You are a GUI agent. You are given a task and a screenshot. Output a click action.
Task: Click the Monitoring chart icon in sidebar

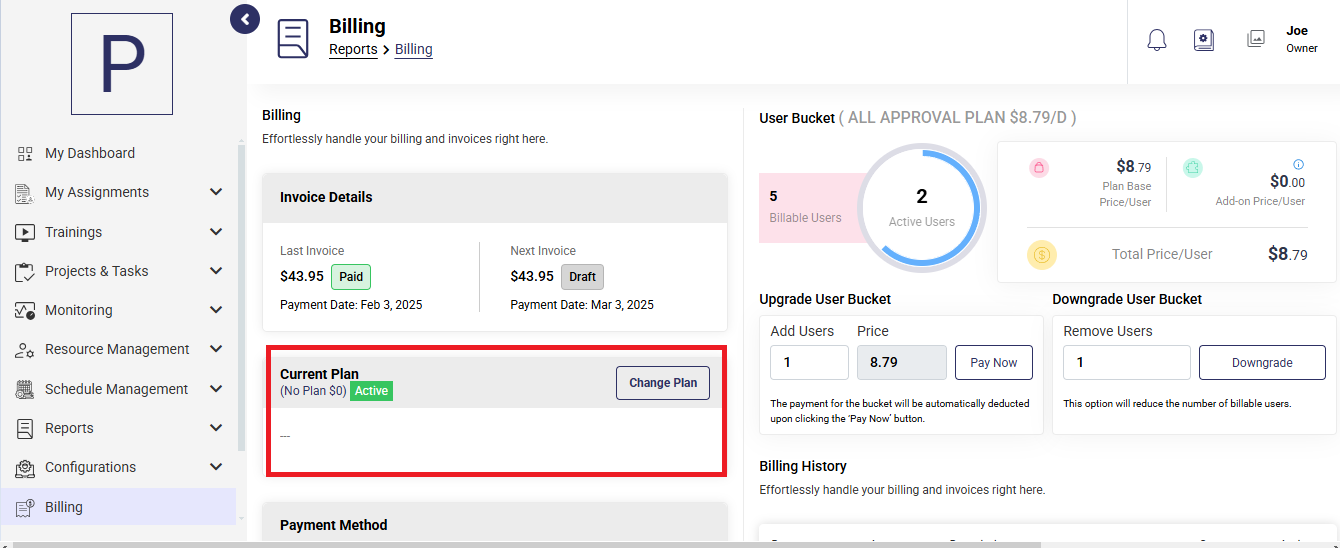point(25,311)
